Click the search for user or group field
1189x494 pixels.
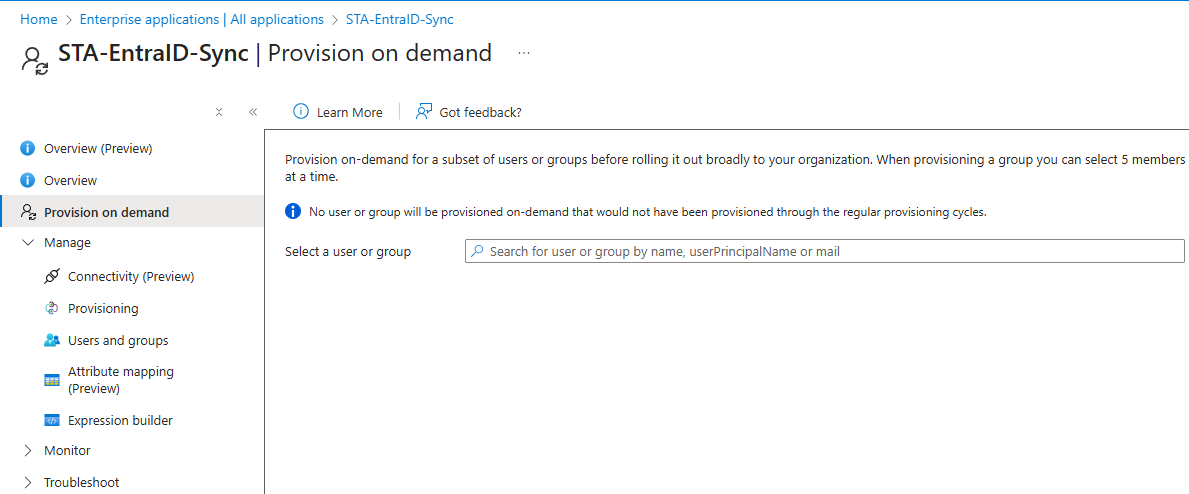[x=824, y=252]
